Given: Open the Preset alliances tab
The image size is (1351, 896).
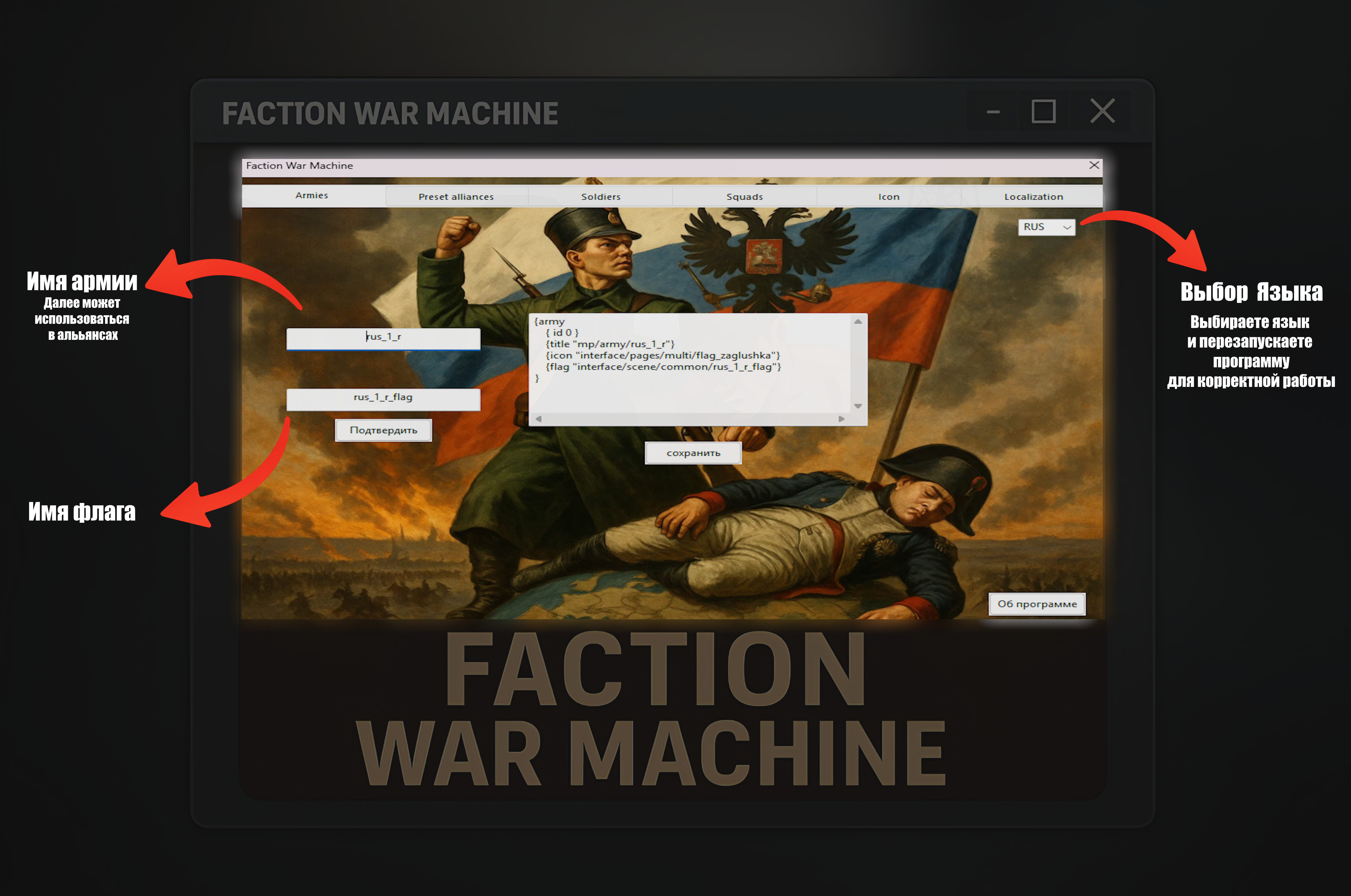Looking at the screenshot, I should coord(456,197).
